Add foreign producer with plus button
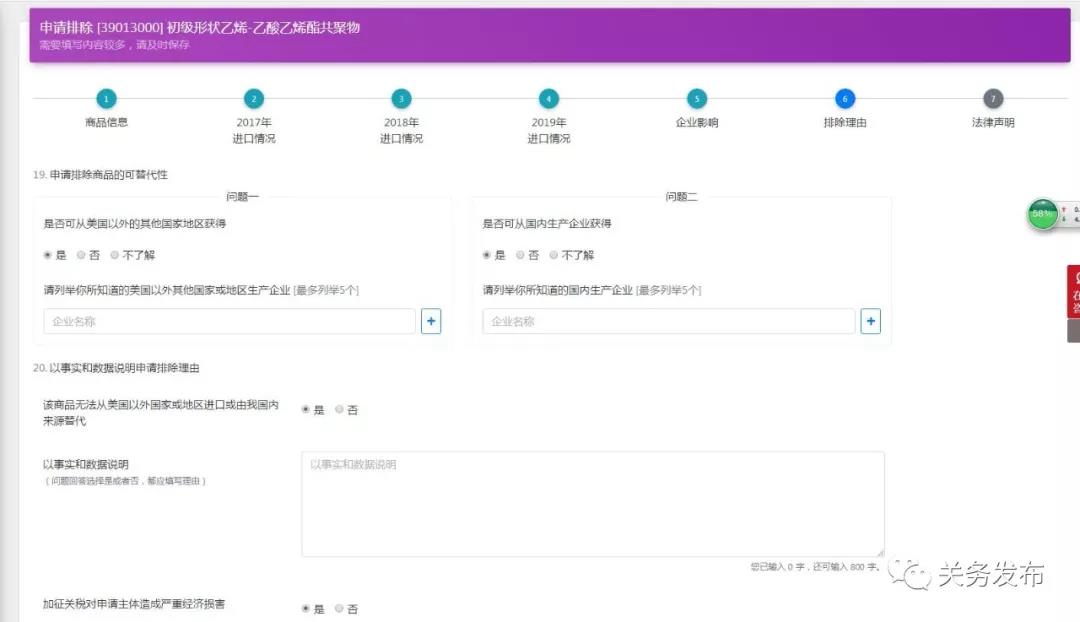This screenshot has width=1080, height=622. pyautogui.click(x=431, y=321)
